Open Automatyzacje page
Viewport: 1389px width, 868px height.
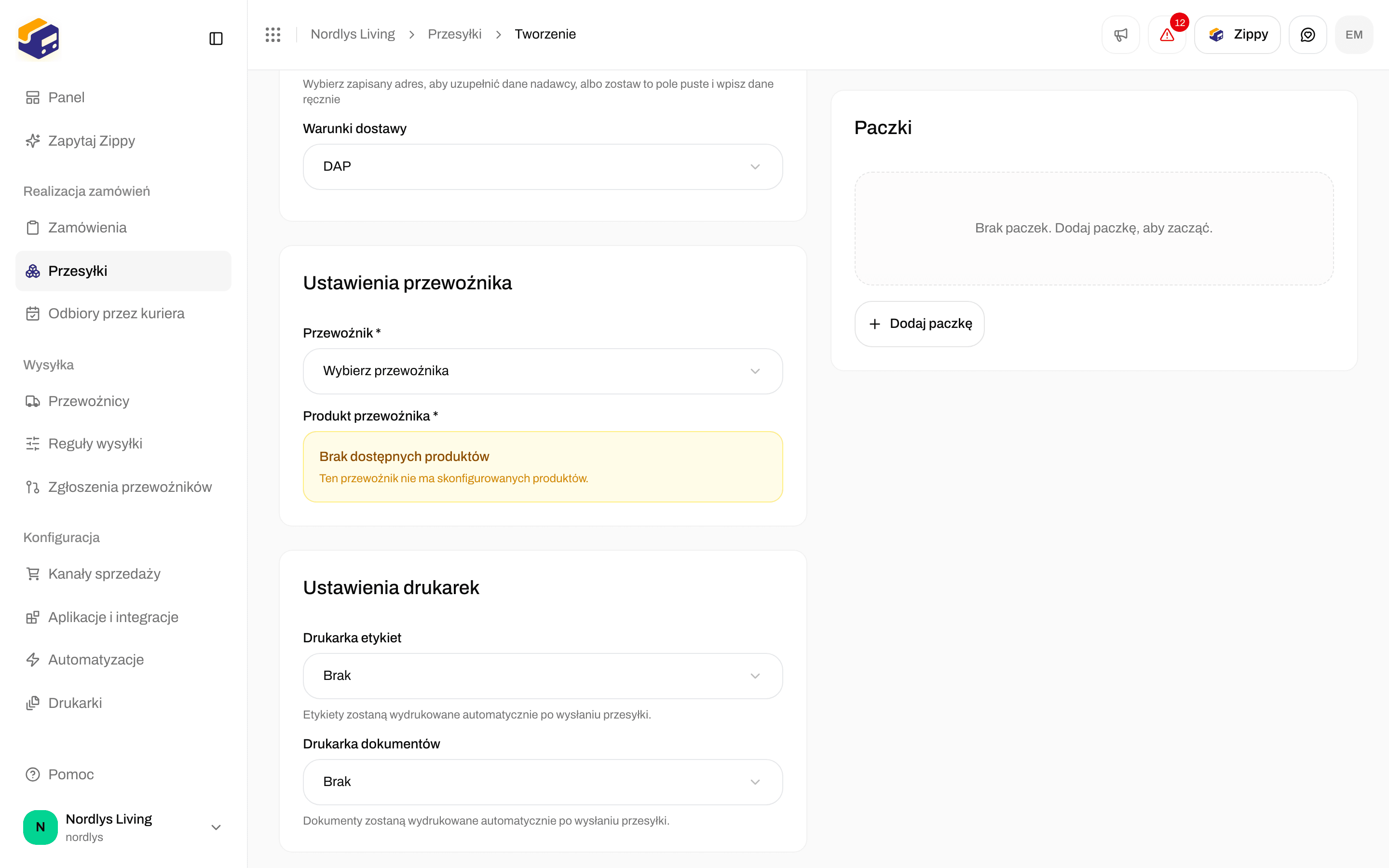123,660
